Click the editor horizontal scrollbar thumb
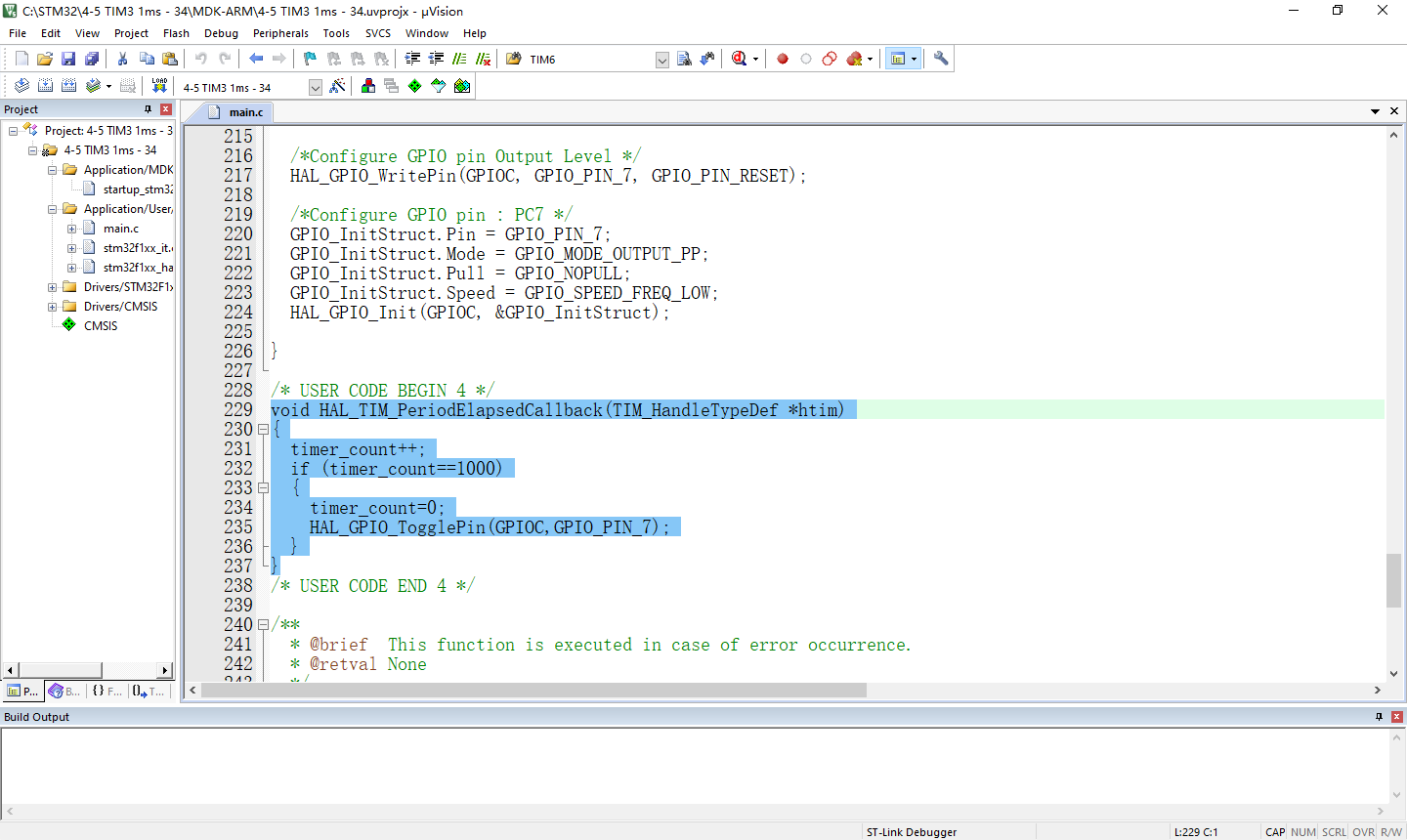This screenshot has width=1407, height=840. tap(533, 691)
